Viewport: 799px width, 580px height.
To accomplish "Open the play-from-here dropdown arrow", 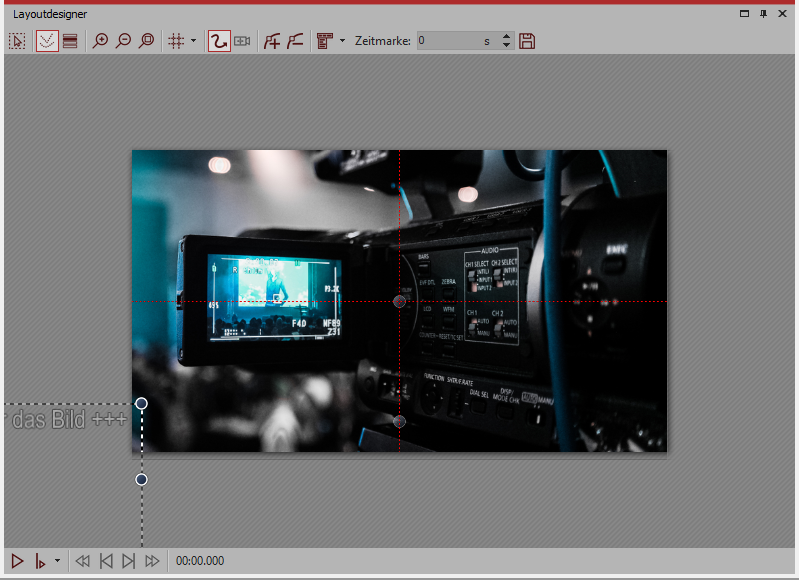I will click(x=57, y=561).
